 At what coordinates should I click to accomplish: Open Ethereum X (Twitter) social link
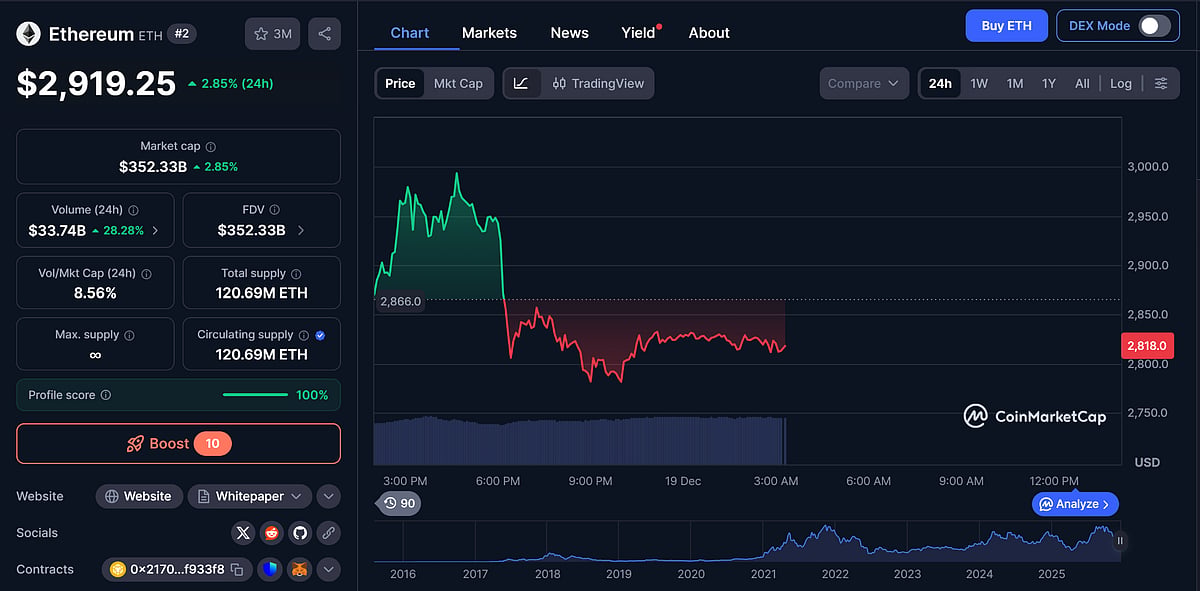coord(244,533)
